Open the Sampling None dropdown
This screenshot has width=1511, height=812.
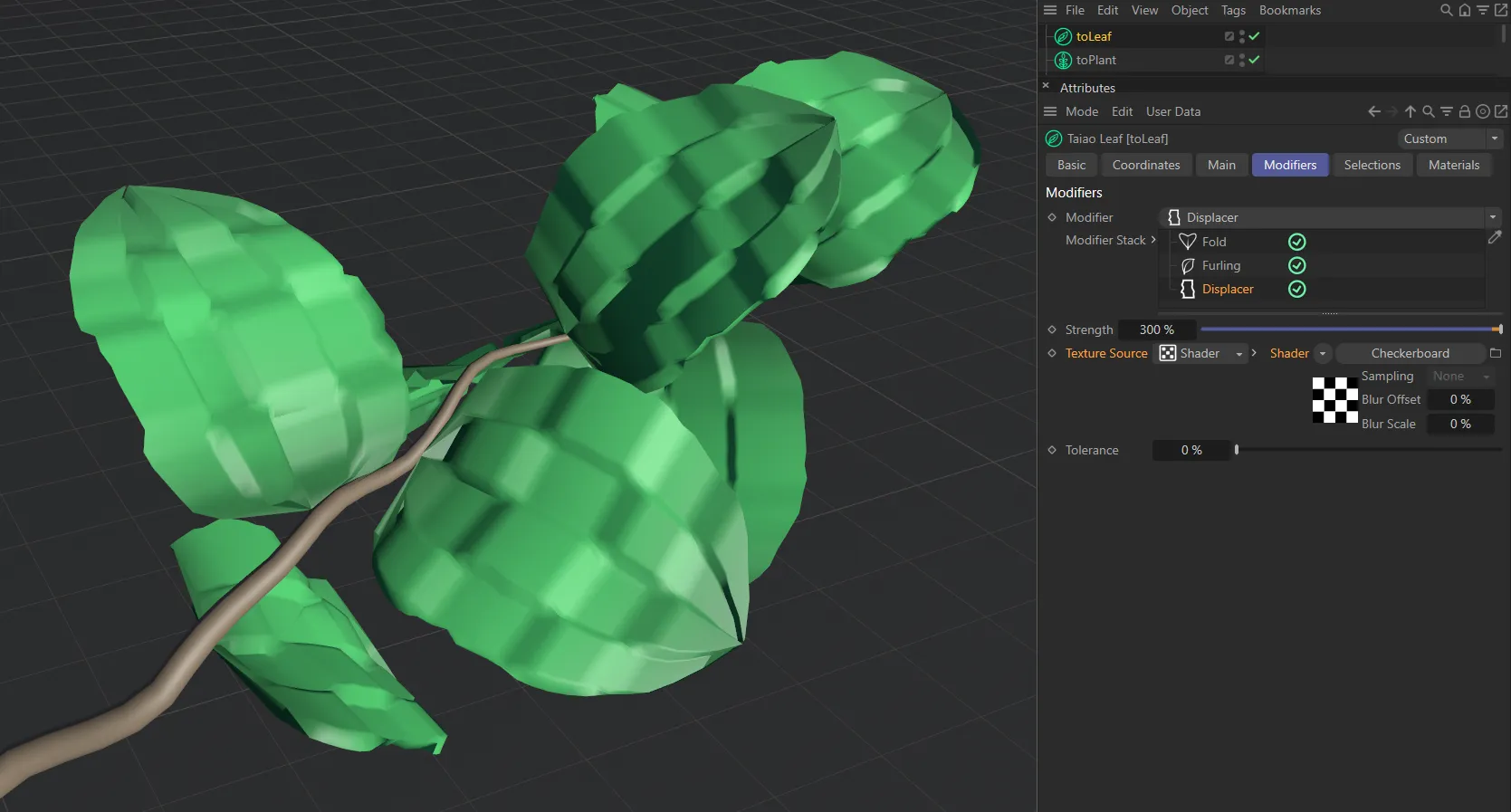1461,377
